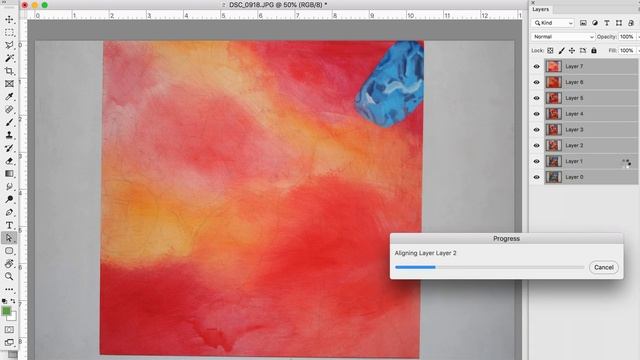Select the Dodge tool
This screenshot has width=640, height=360.
pos(9,199)
